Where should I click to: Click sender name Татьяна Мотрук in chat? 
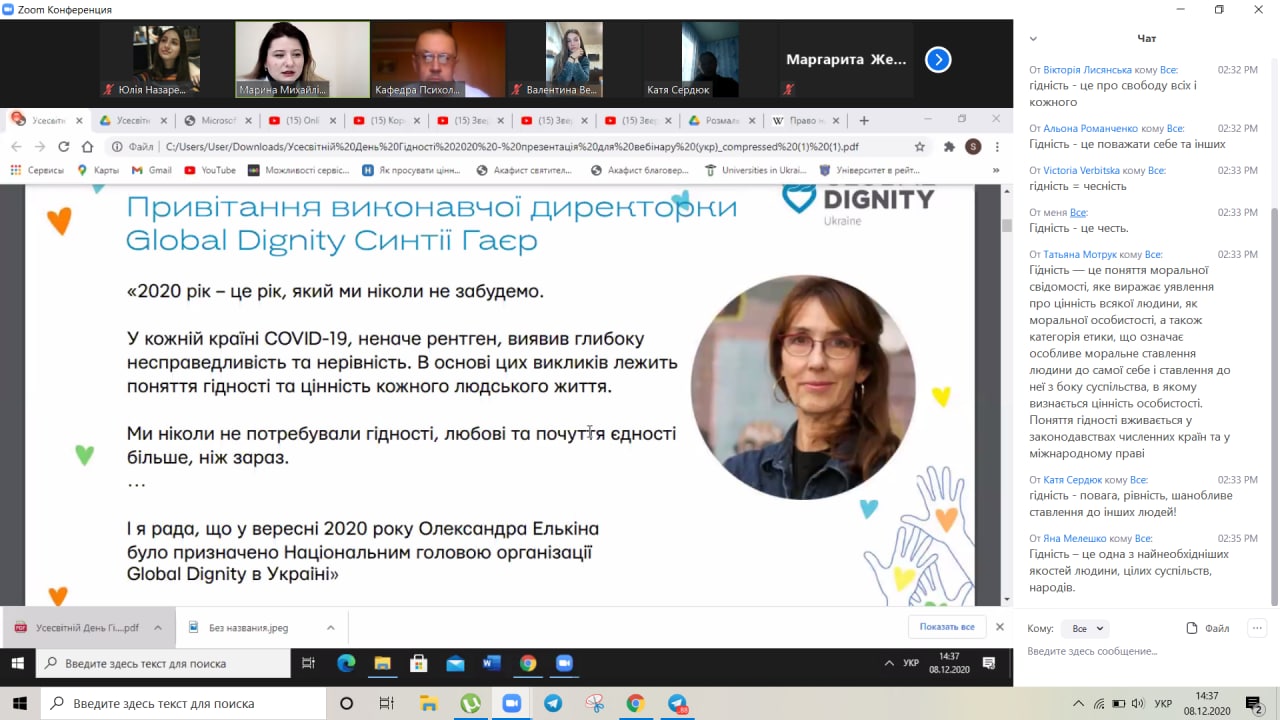[x=1080, y=254]
